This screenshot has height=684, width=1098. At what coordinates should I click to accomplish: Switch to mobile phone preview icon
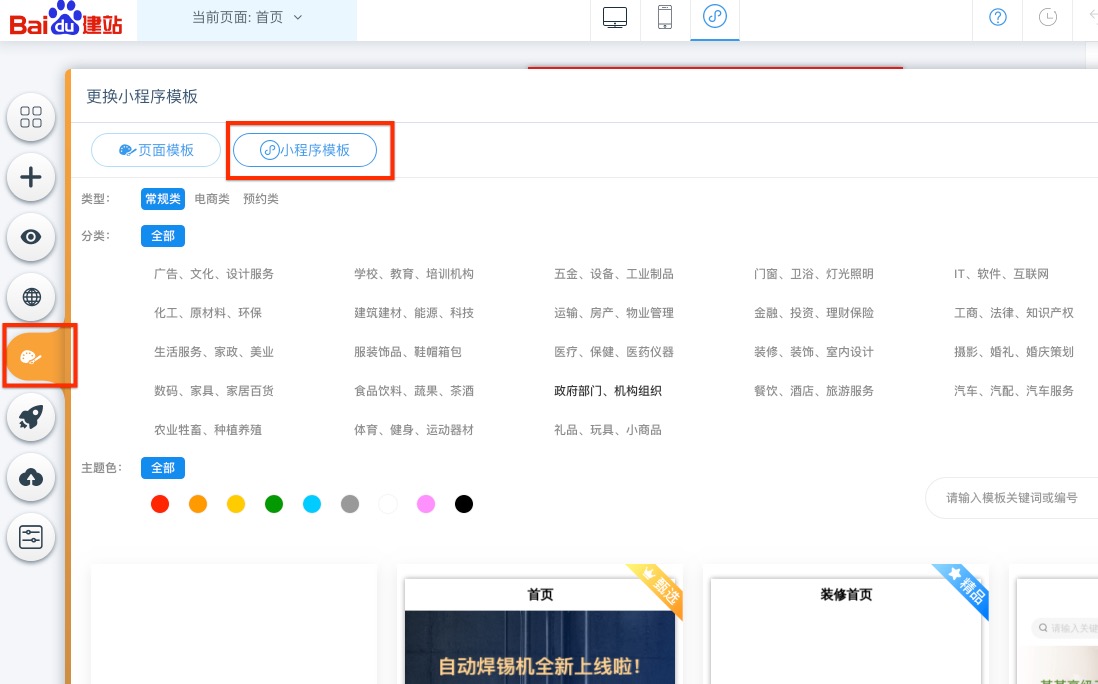point(664,18)
